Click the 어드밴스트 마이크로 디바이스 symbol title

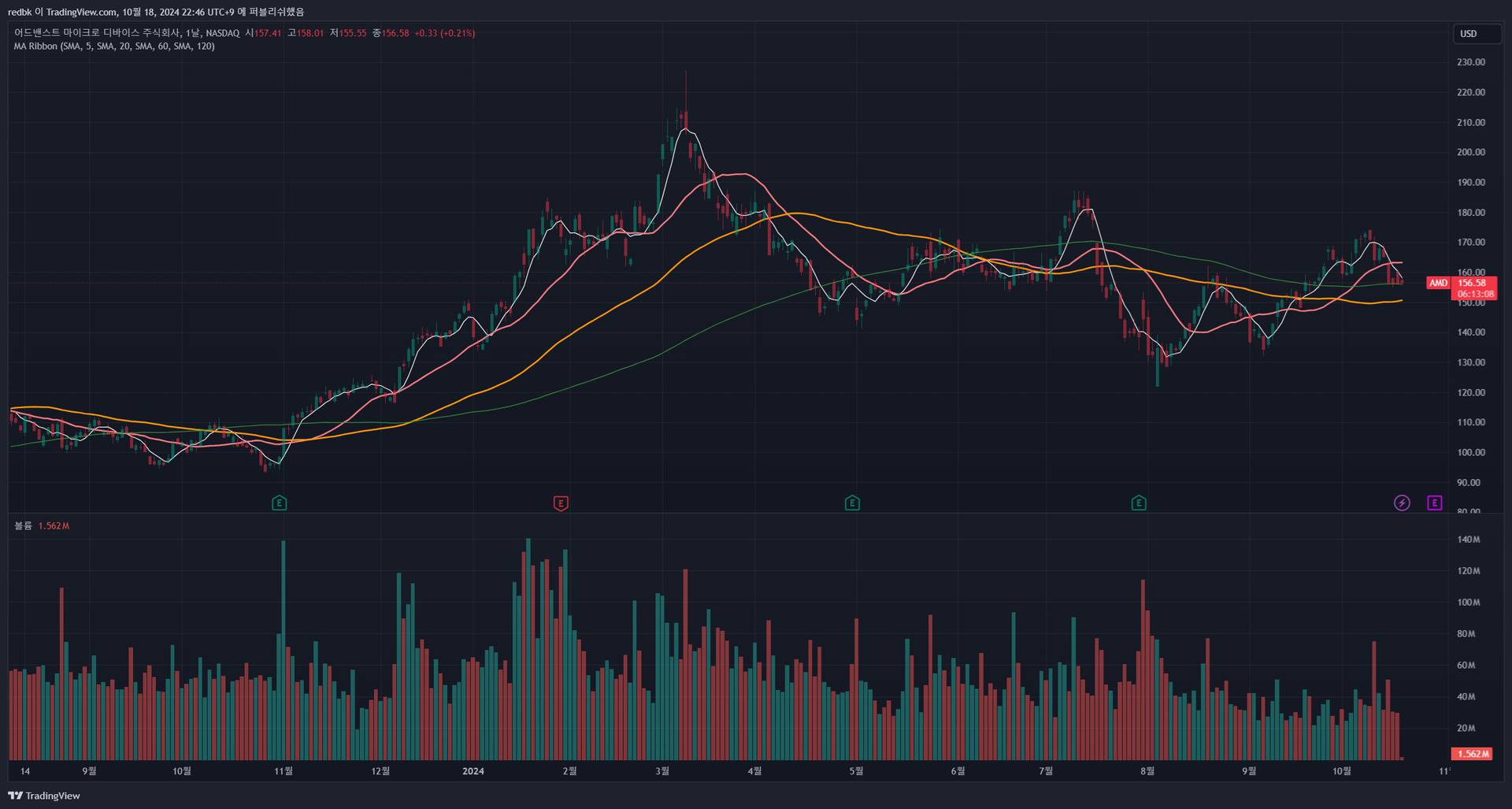point(97,33)
